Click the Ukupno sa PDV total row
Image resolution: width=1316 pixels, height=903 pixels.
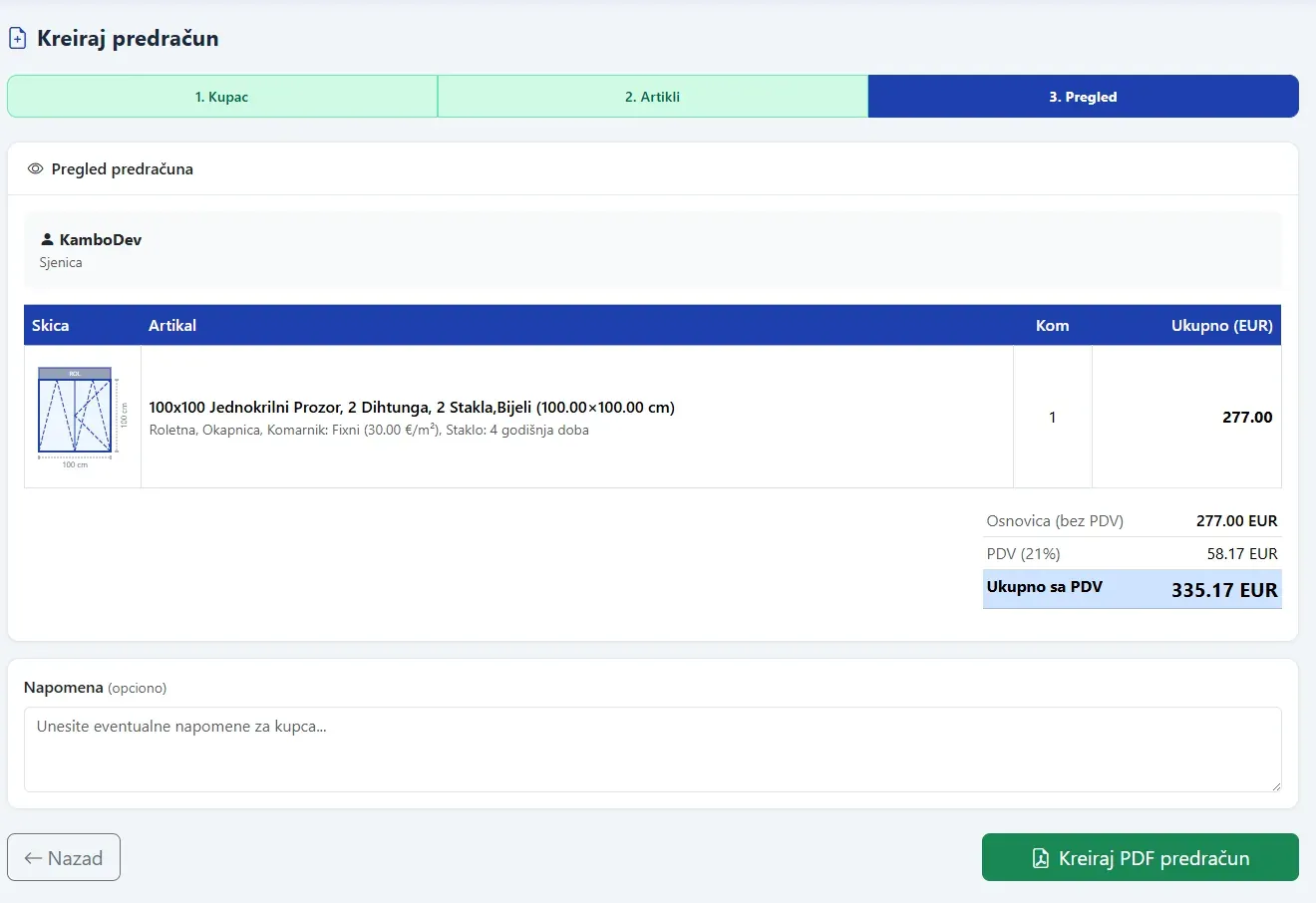tap(1133, 589)
